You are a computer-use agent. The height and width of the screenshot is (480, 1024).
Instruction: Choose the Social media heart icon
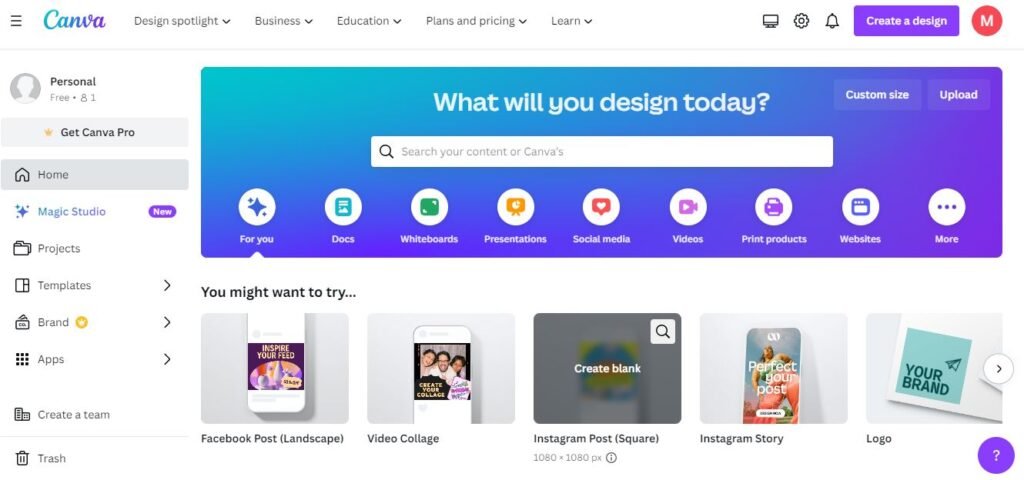[601, 207]
